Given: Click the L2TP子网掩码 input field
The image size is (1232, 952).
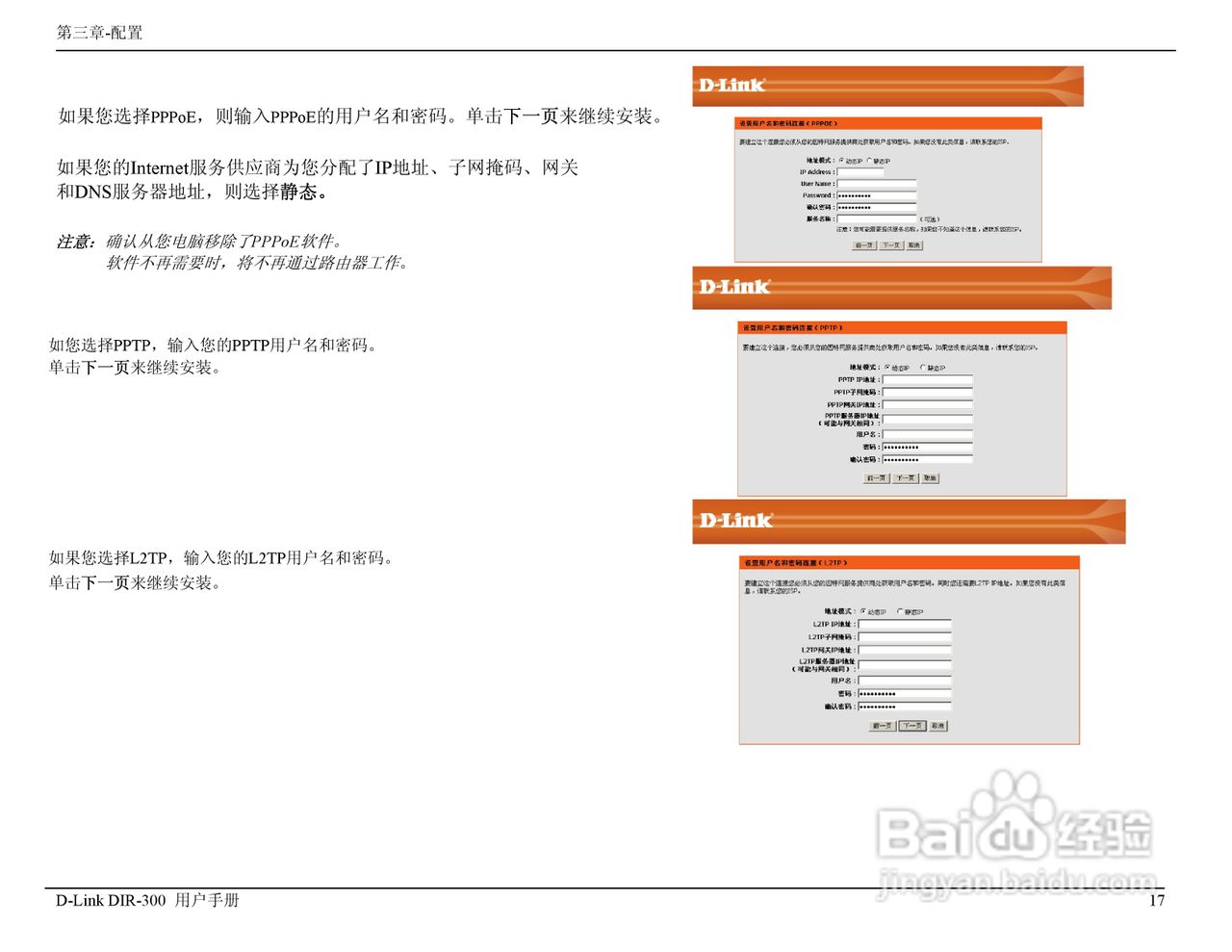Looking at the screenshot, I should tap(905, 637).
